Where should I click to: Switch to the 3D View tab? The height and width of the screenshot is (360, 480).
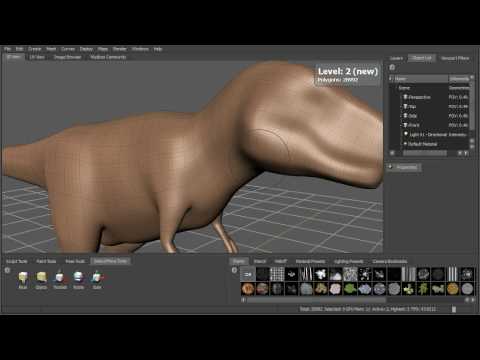(14, 57)
